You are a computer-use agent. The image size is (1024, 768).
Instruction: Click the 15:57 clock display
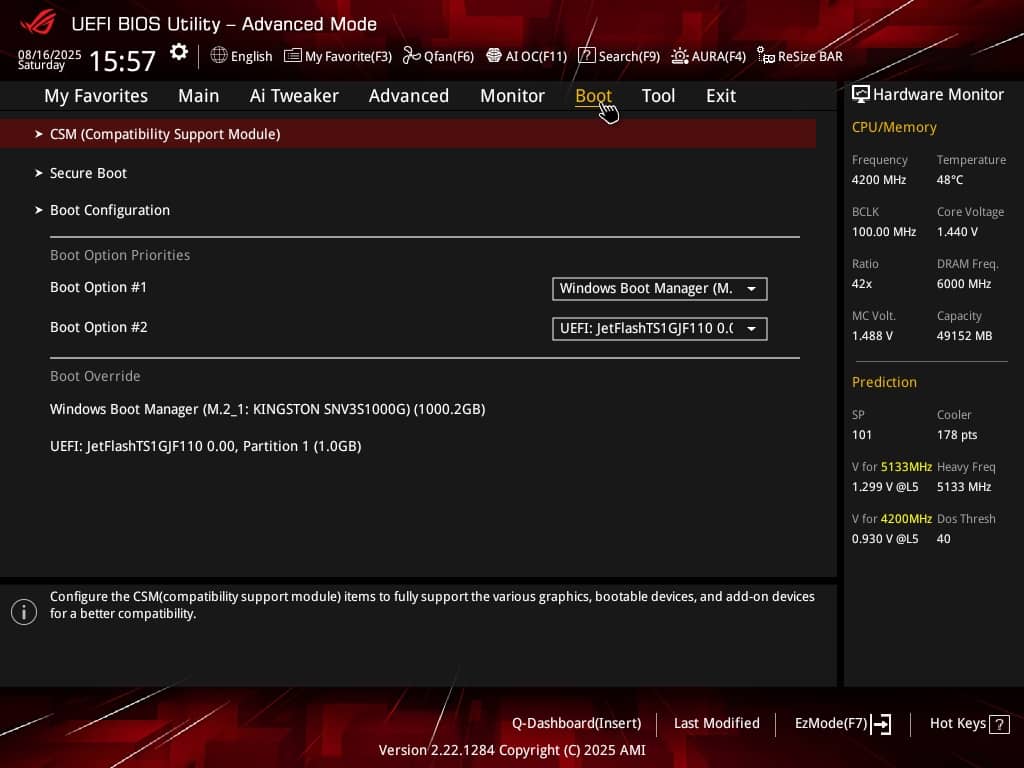[122, 61]
